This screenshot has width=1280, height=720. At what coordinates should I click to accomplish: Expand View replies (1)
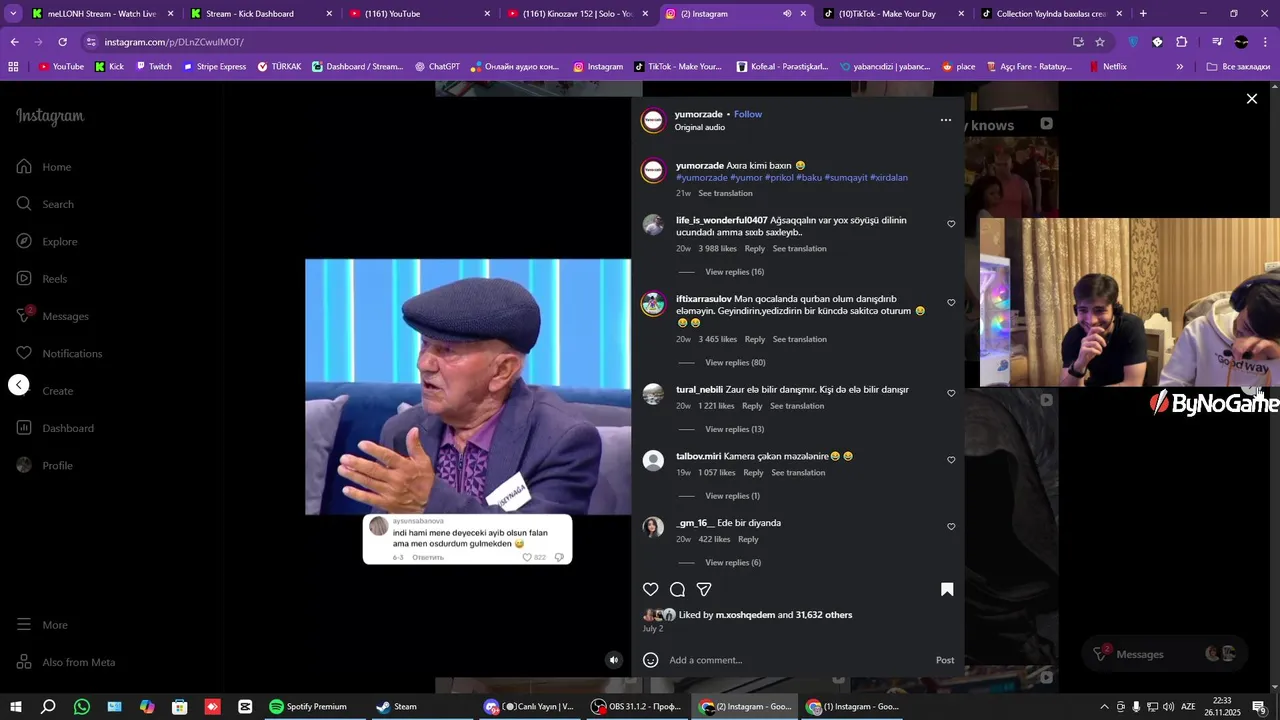coord(732,496)
